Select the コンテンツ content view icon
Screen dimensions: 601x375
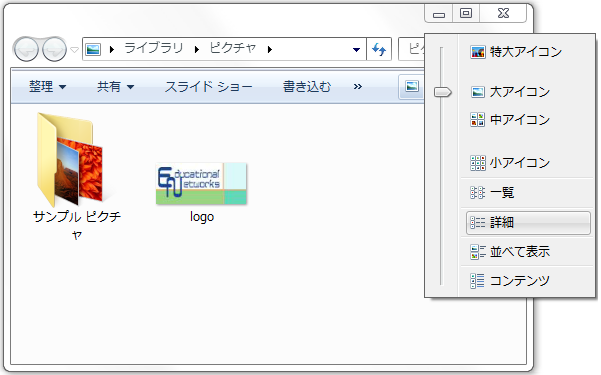point(478,281)
